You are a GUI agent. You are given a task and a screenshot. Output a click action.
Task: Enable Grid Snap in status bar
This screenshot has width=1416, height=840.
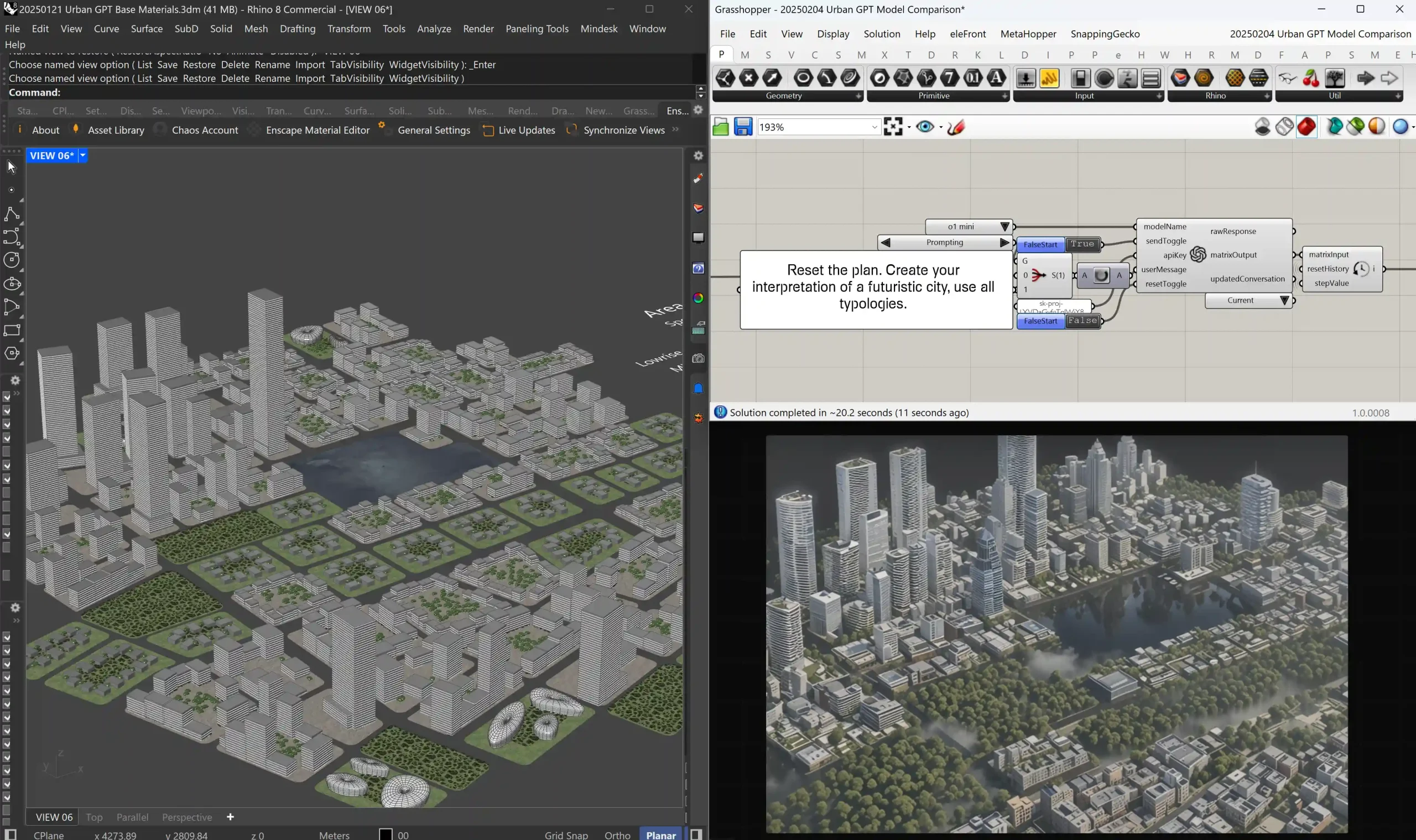pyautogui.click(x=566, y=834)
